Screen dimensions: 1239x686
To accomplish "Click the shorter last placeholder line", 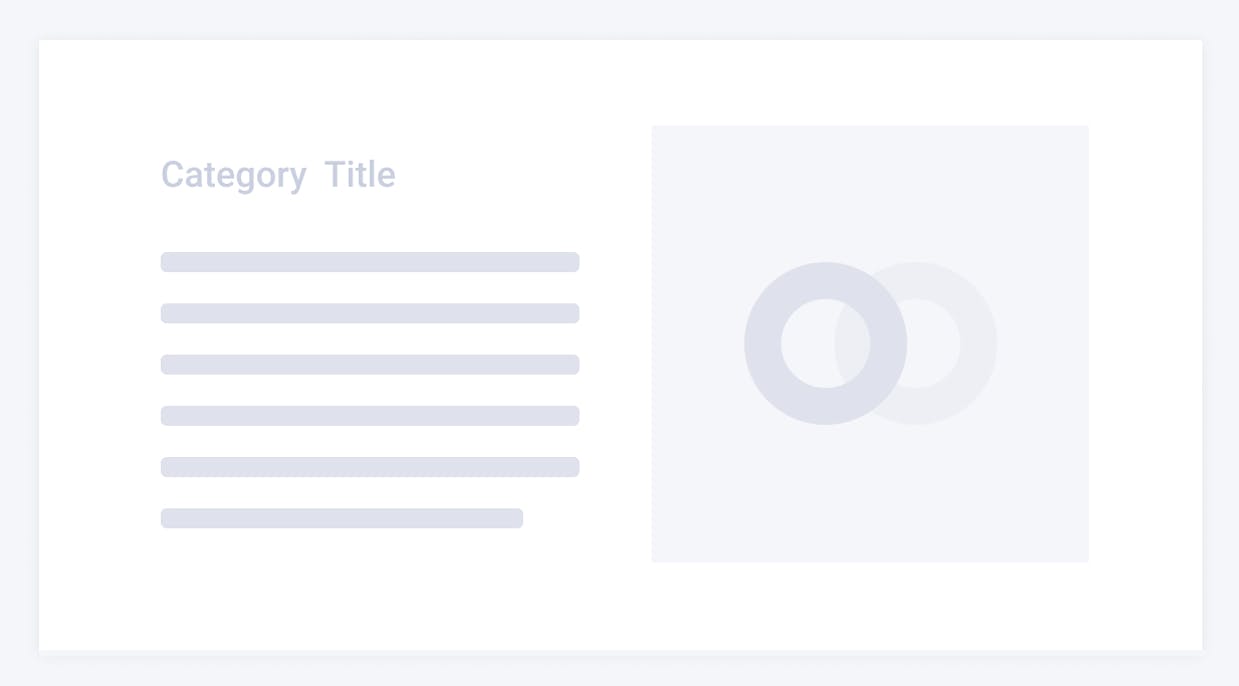I will pyautogui.click(x=342, y=518).
